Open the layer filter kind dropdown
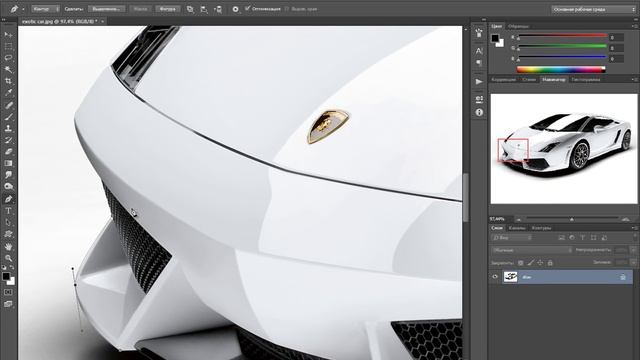The width and height of the screenshot is (640, 360). [512, 238]
